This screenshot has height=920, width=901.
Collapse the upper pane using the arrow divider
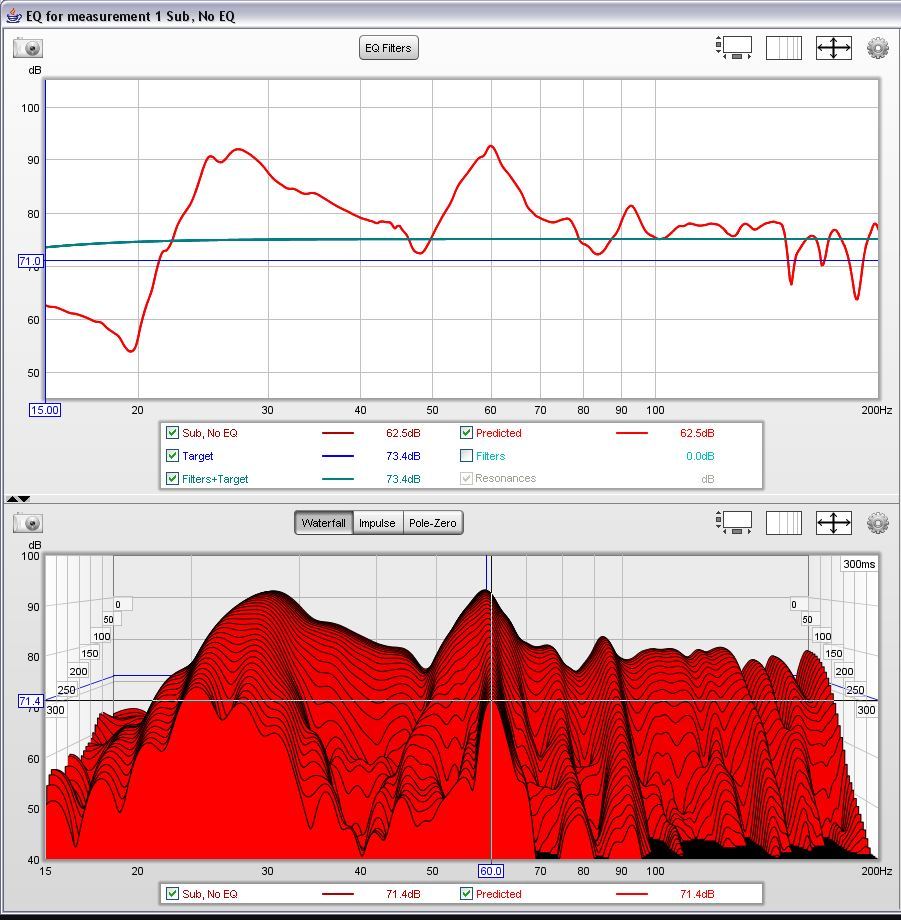click(11, 497)
